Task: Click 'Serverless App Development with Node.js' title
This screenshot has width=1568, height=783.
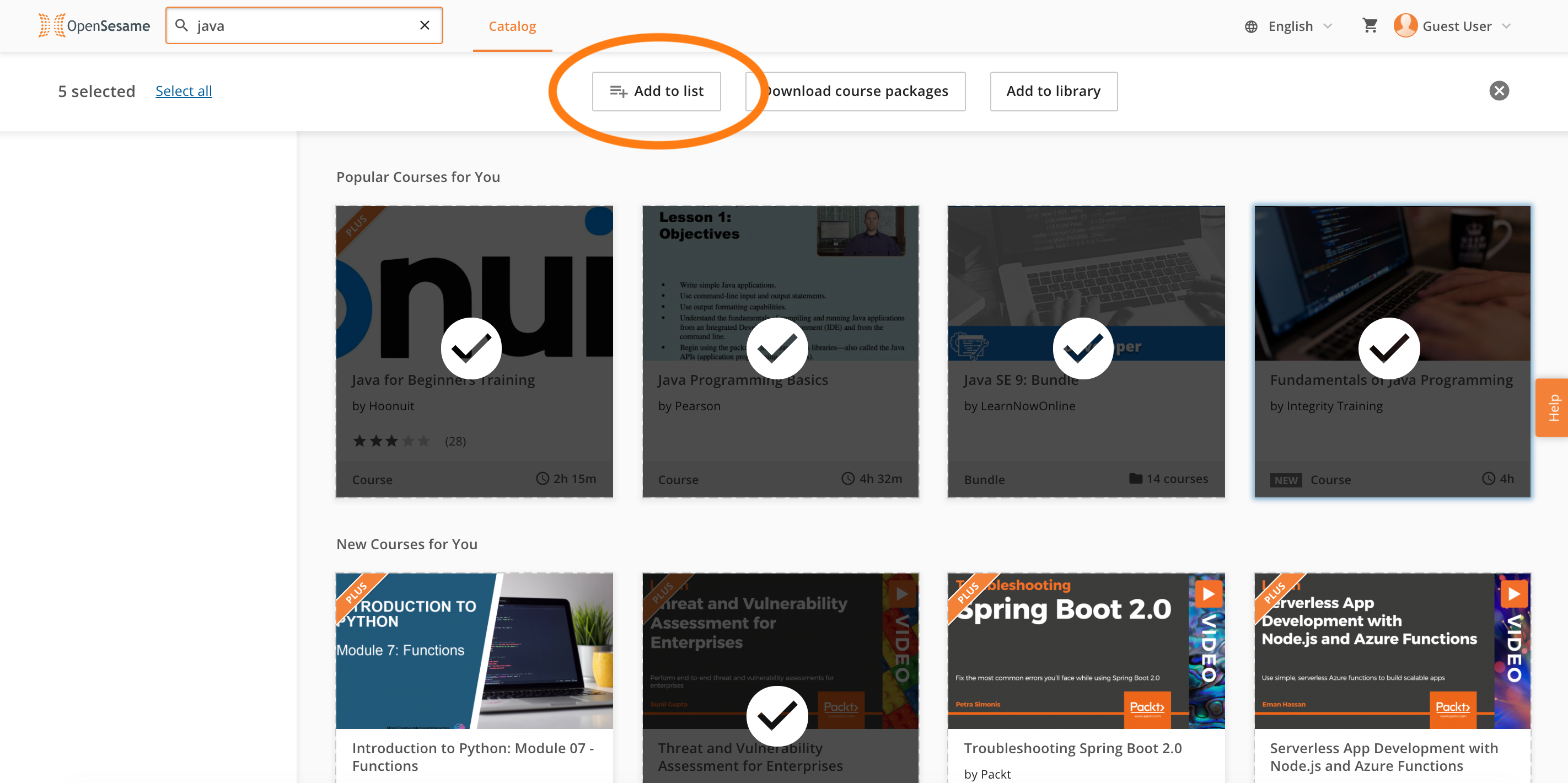Action: (1384, 757)
